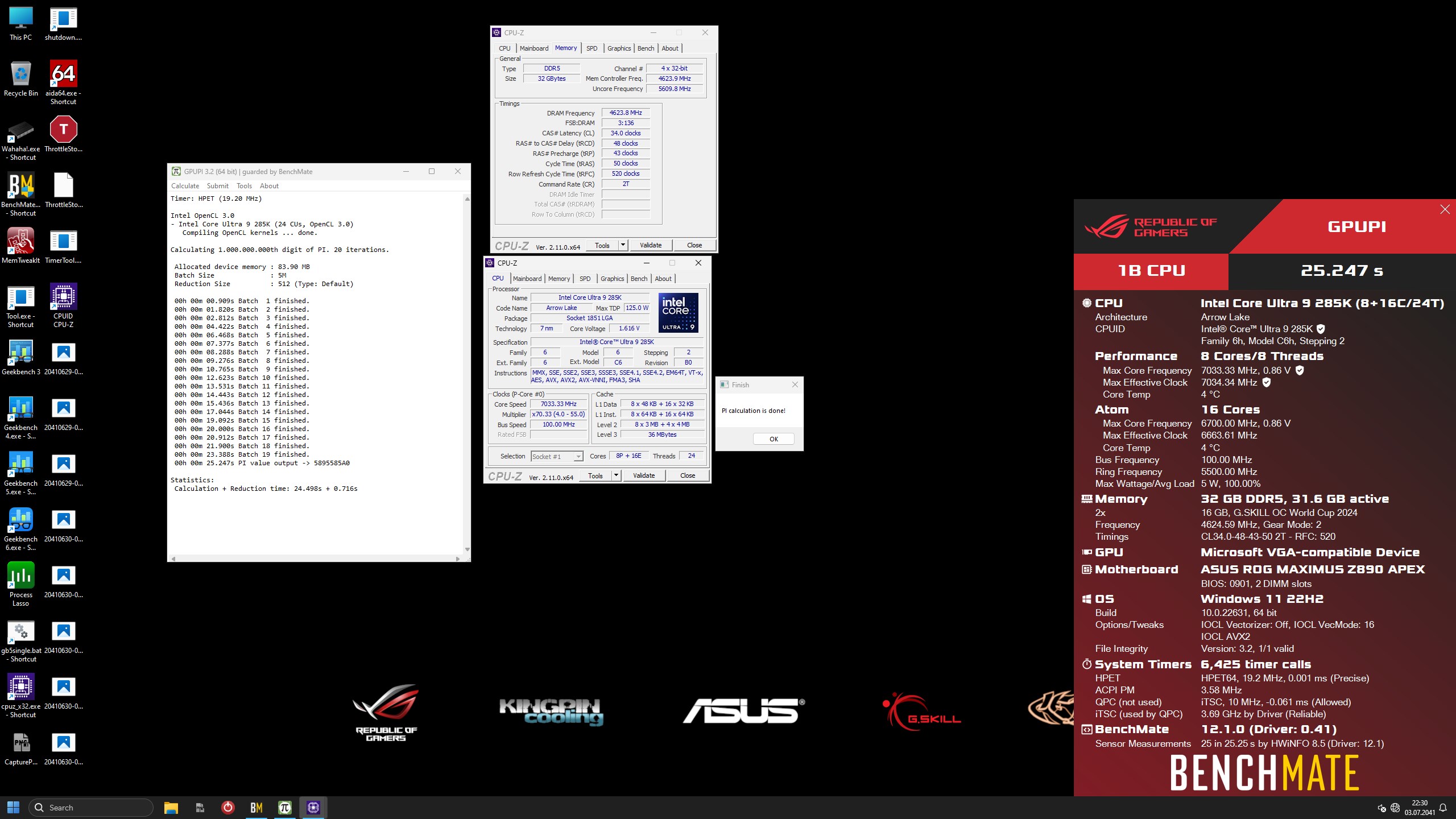
Task: Launch Geekbench 6.exe shortcut
Action: pyautogui.click(x=21, y=528)
